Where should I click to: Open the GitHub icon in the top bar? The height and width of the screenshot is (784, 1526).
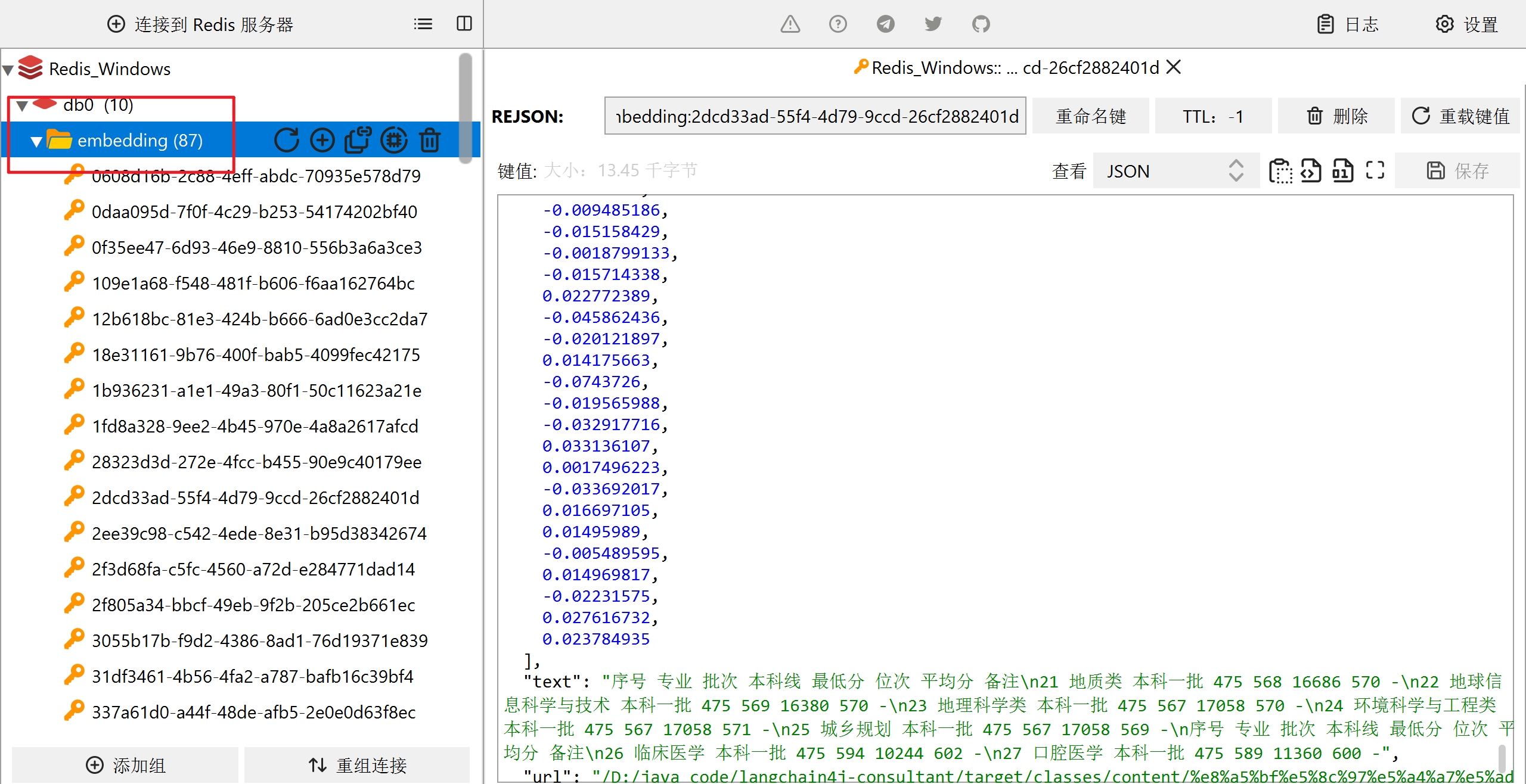click(x=981, y=24)
